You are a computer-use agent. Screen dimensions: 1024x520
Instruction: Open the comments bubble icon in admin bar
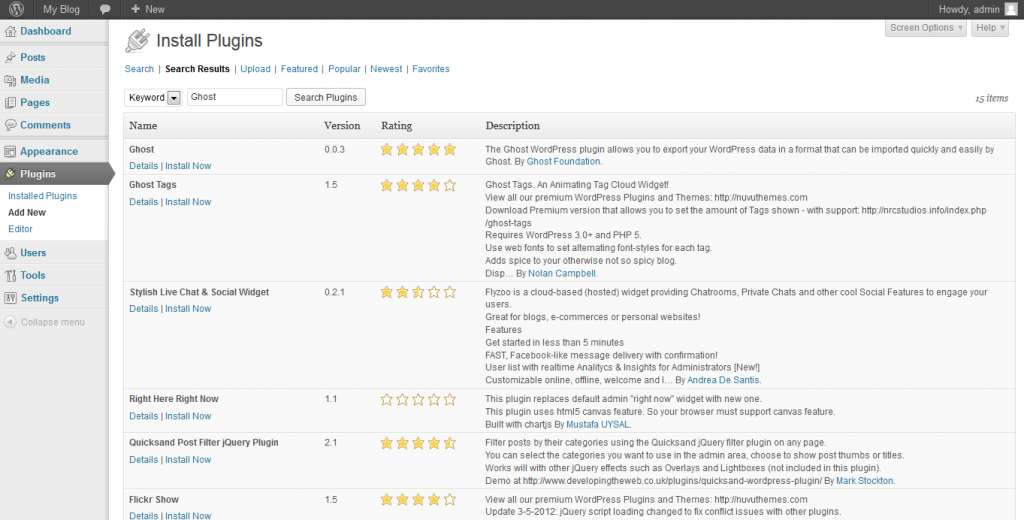[105, 9]
